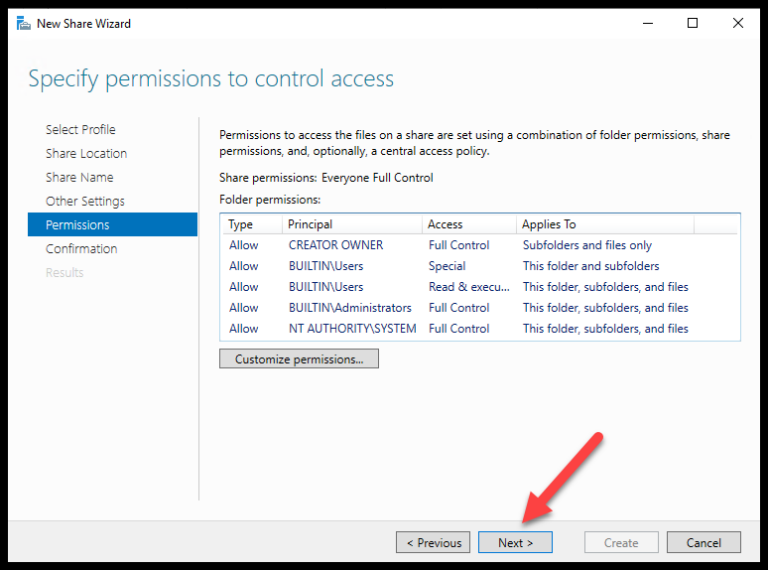Viewport: 768px width, 570px height.
Task: Click 'Share permissions: Everyone Full Control' text
Action: pos(326,178)
